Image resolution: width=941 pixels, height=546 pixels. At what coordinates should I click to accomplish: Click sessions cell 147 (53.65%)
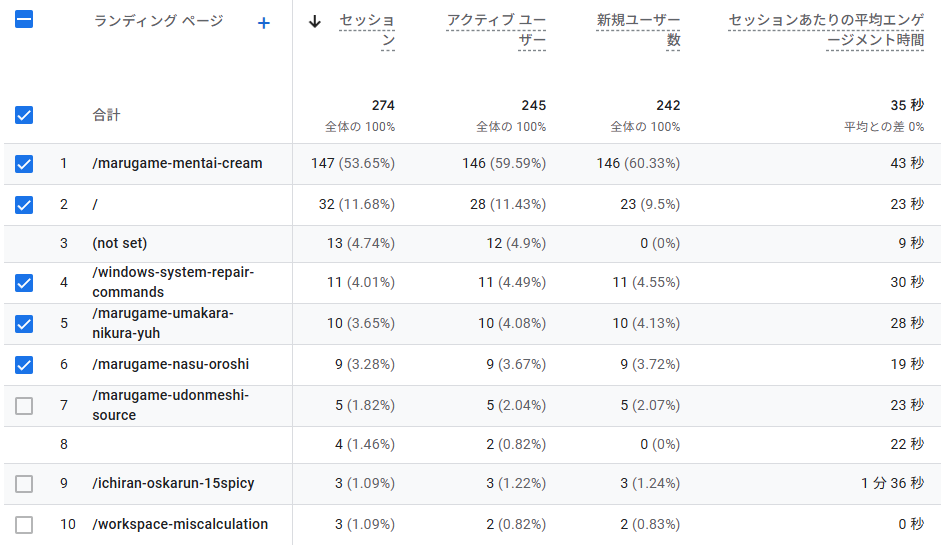point(353,163)
